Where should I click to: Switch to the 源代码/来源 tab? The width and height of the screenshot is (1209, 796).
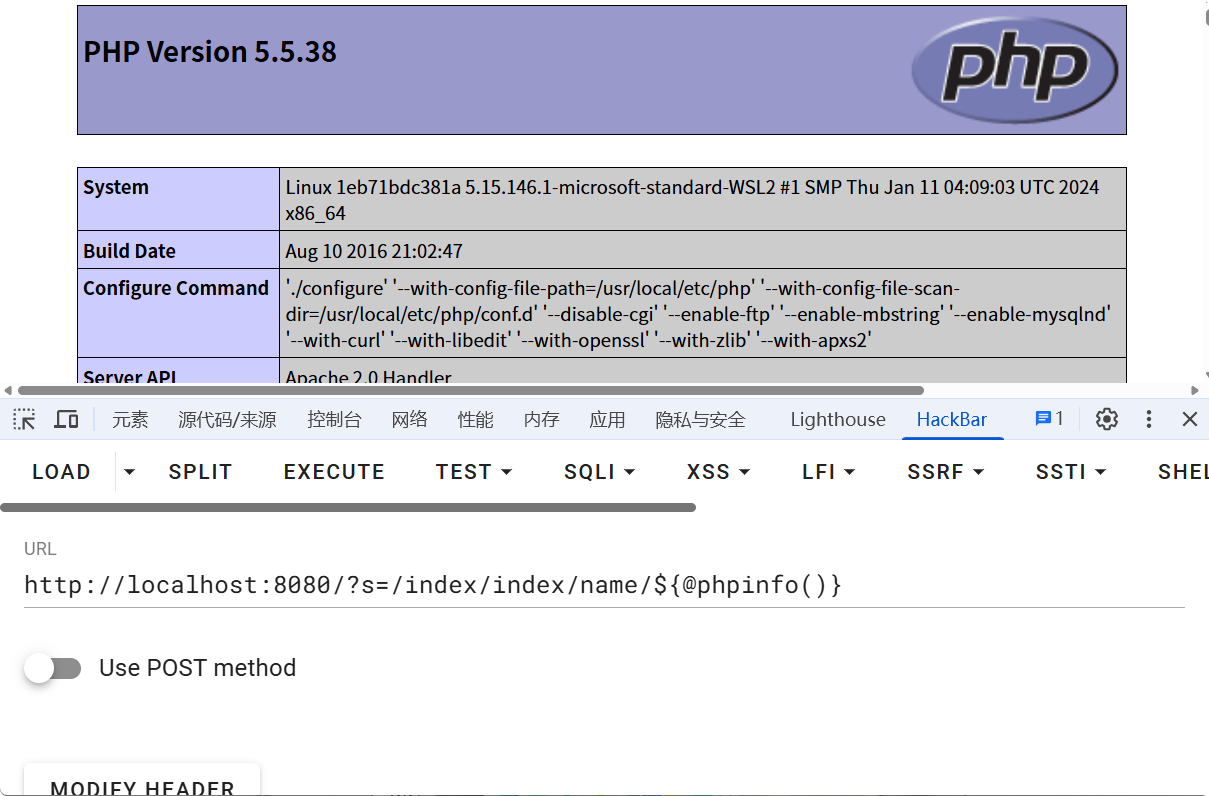coord(227,420)
